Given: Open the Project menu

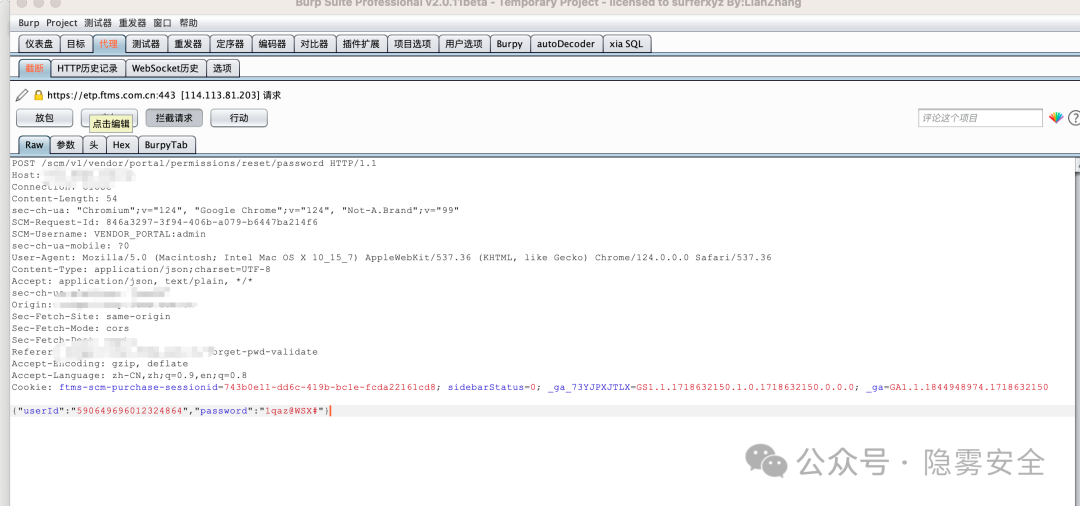Looking at the screenshot, I should 62,23.
